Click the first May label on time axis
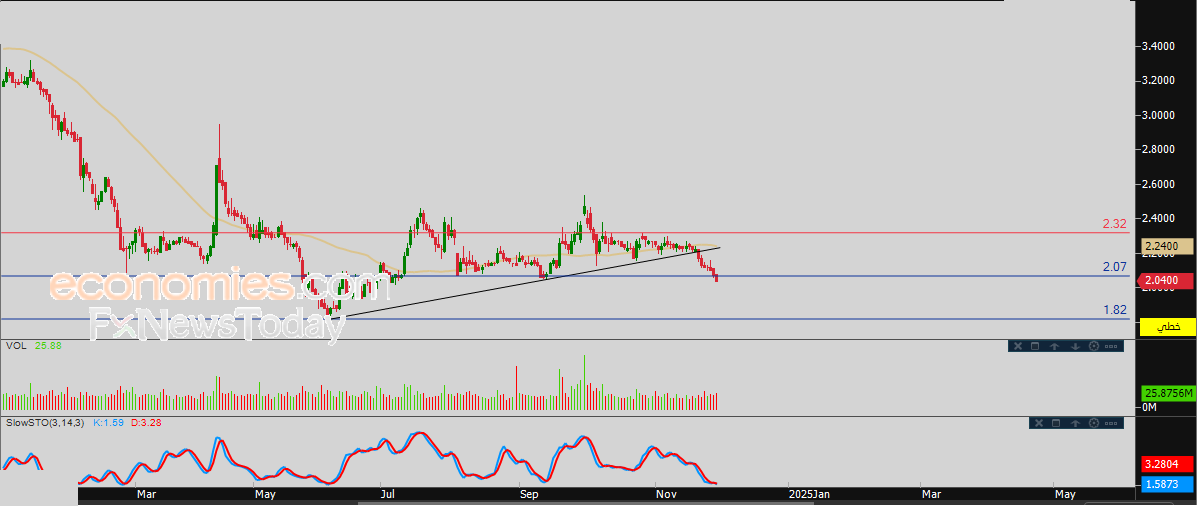Image resolution: width=1197 pixels, height=506 pixels. point(265,495)
